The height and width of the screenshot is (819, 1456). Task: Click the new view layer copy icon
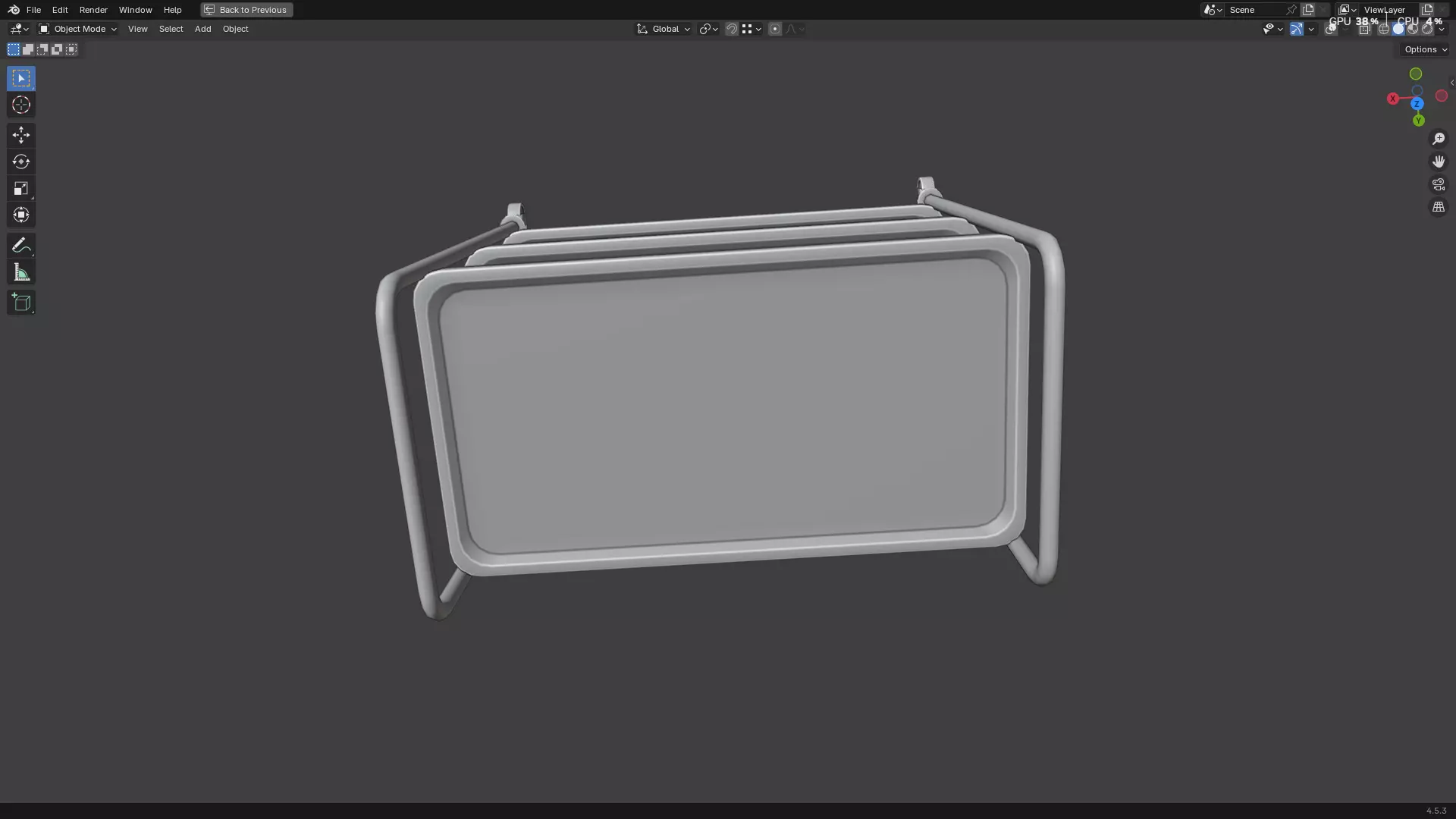point(1427,10)
